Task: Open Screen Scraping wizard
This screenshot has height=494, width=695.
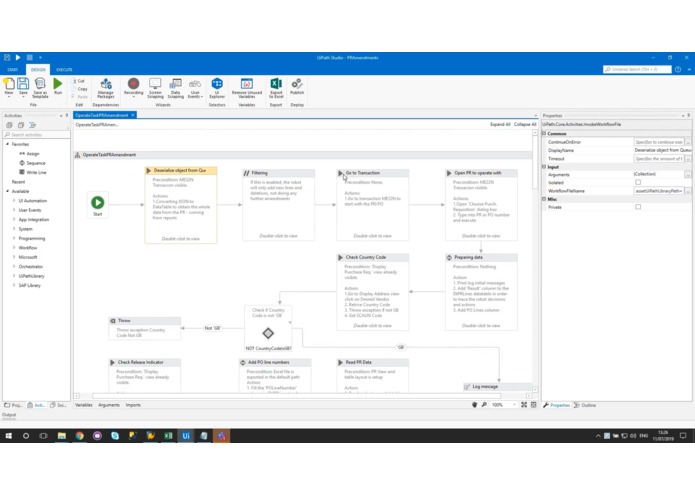Action: tap(155, 88)
